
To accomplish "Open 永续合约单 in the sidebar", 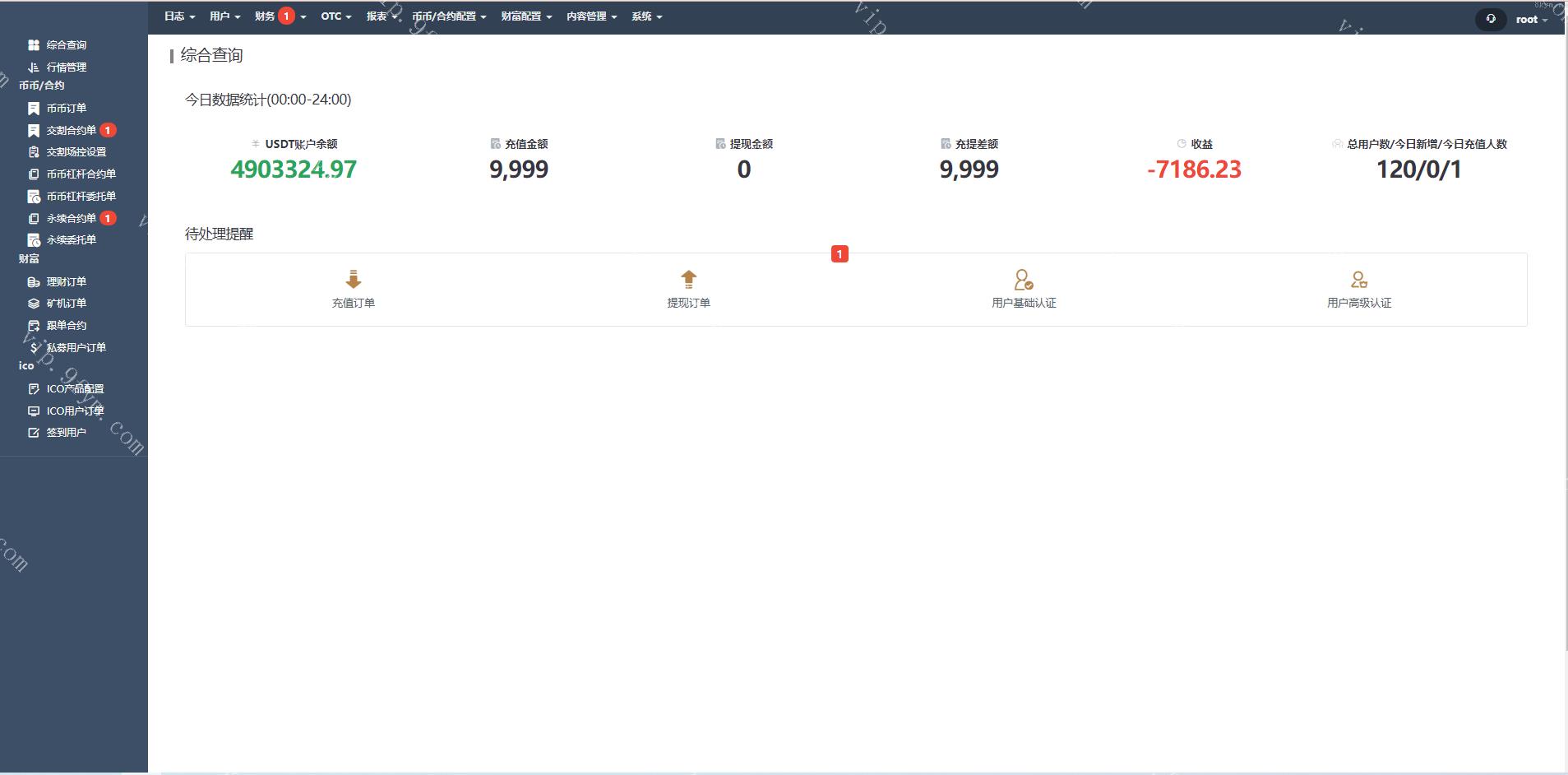I will click(x=71, y=219).
